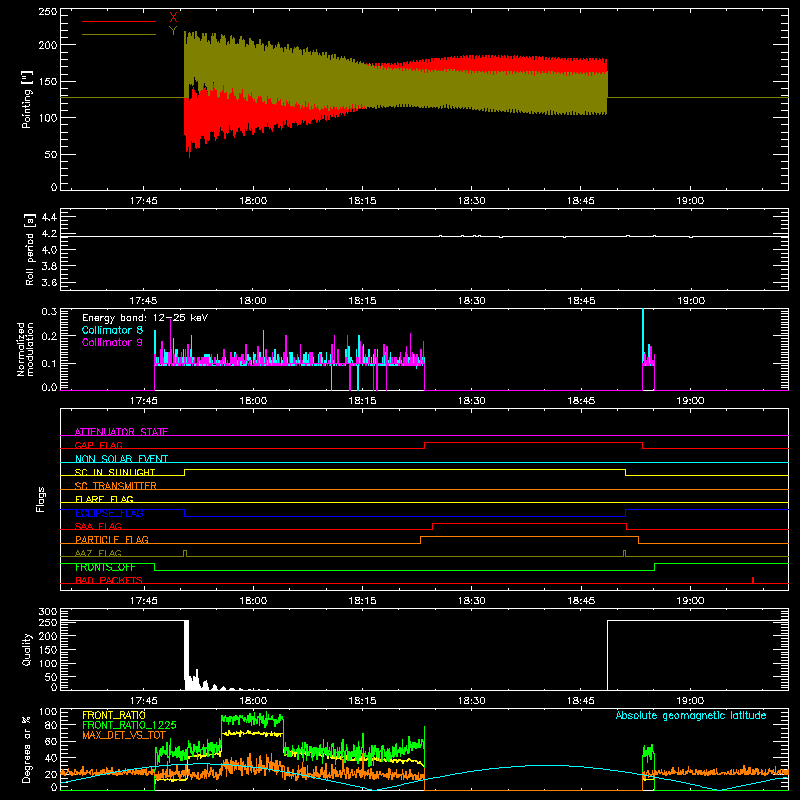Click the 18:15 label under the Pointing plot

362,201
